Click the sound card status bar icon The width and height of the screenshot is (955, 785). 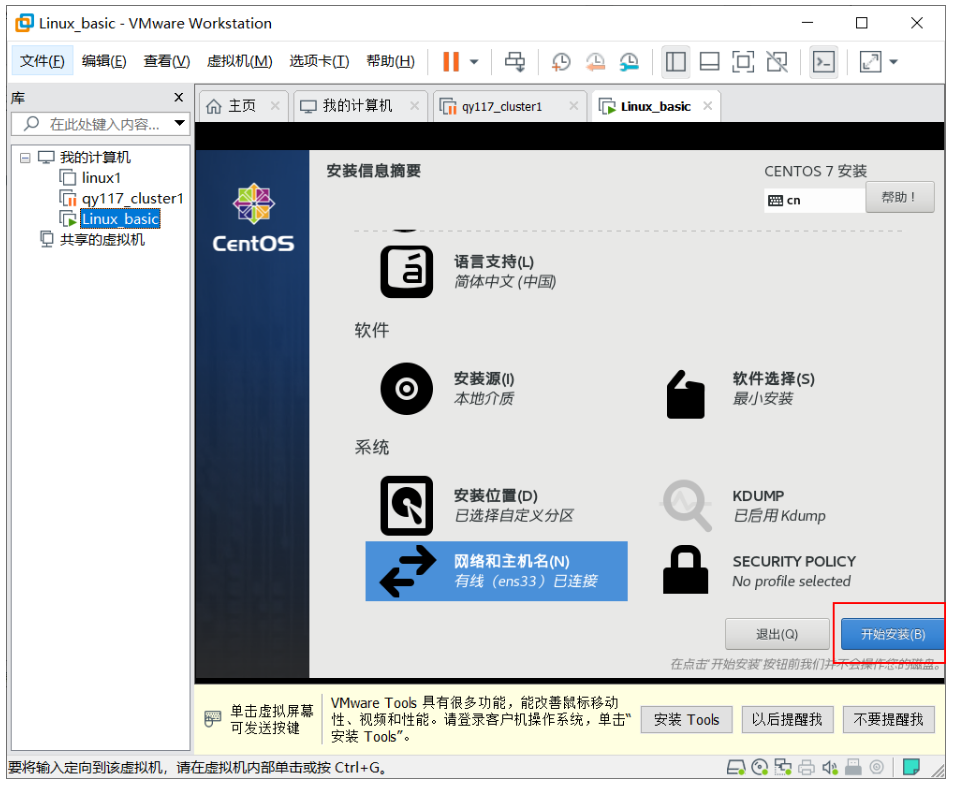click(830, 767)
